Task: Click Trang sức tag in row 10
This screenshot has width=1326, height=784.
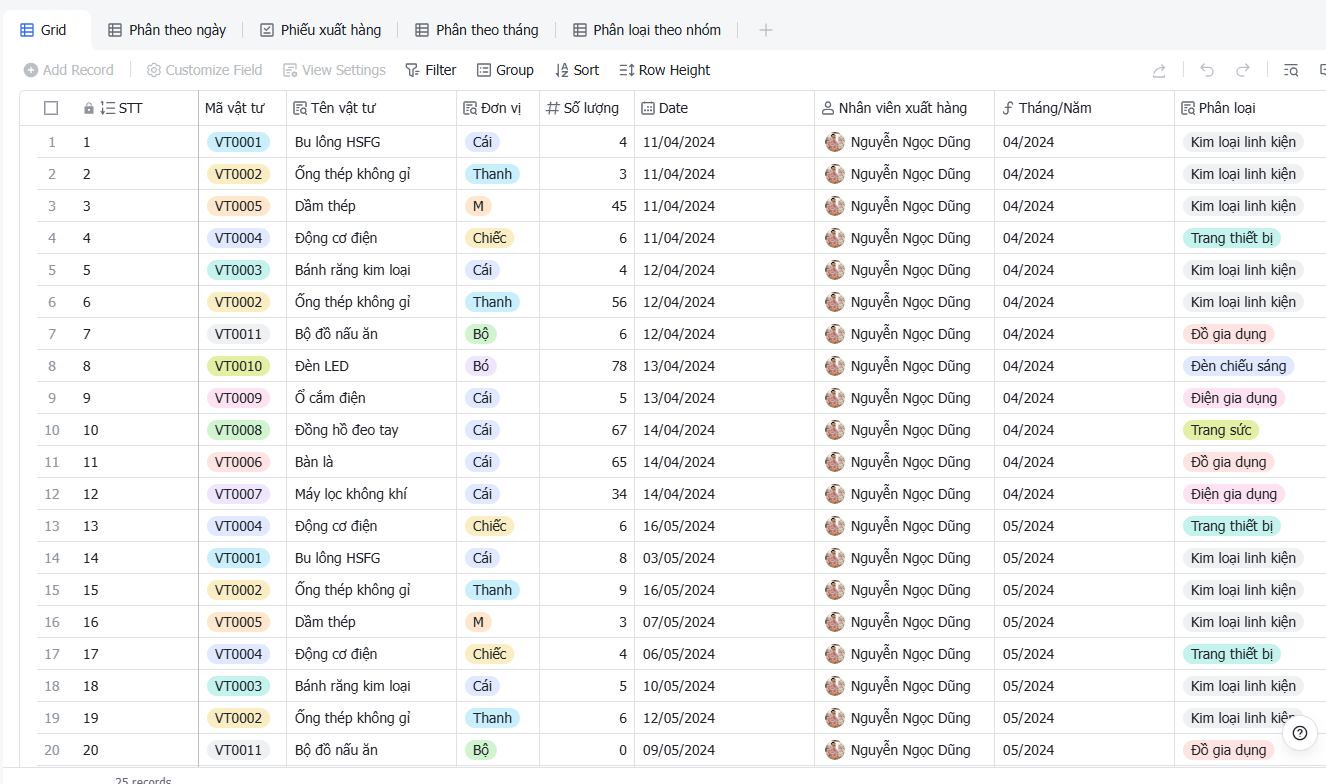Action: tap(1221, 430)
